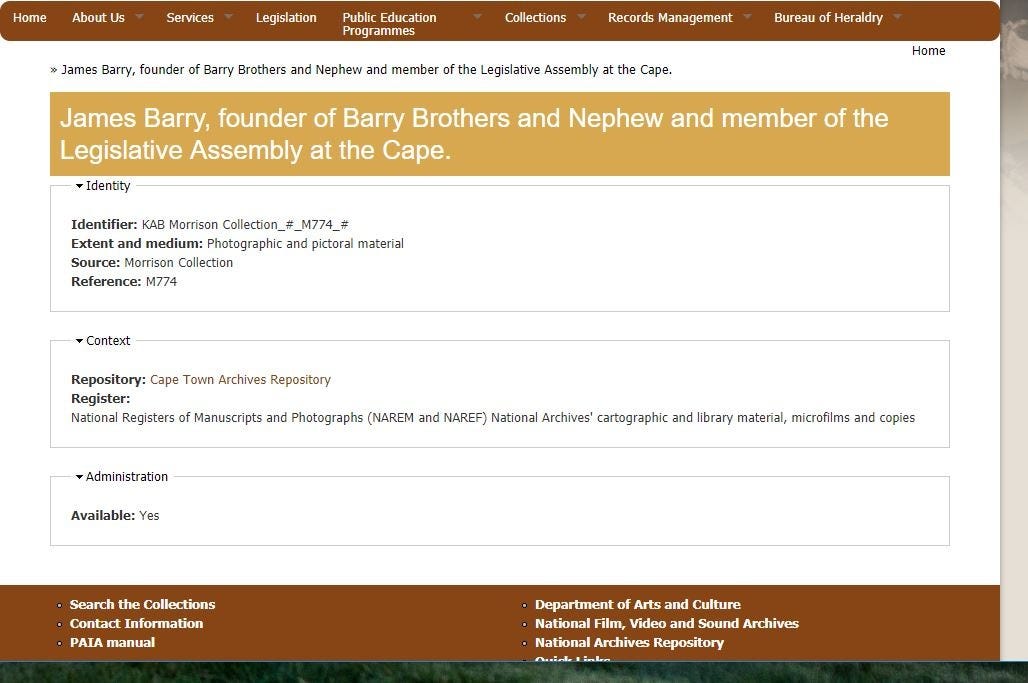Collapse the Identity section
Image resolution: width=1028 pixels, height=683 pixels.
pos(103,185)
